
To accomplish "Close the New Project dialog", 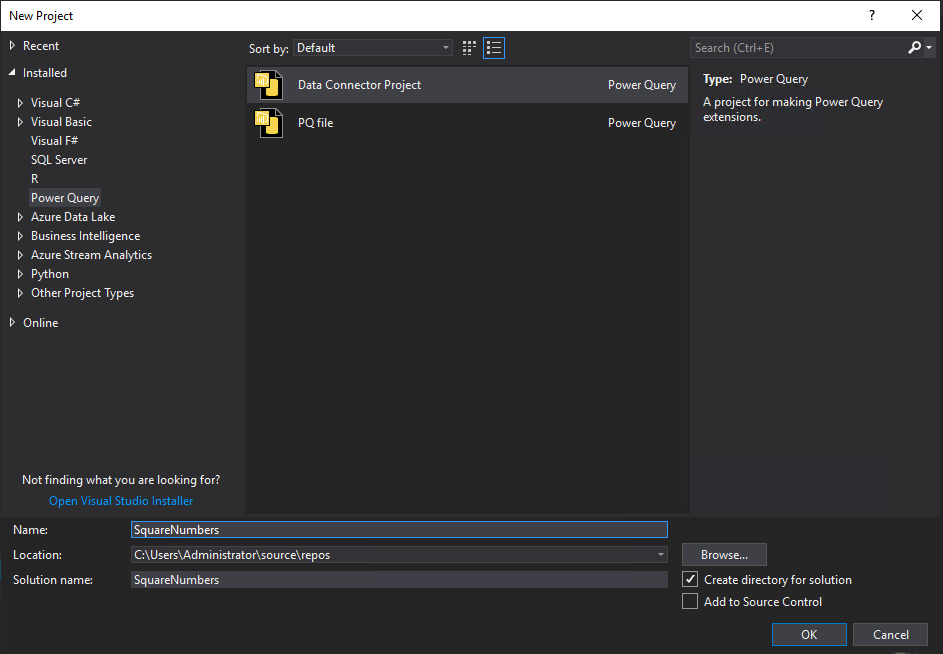I will coord(917,16).
